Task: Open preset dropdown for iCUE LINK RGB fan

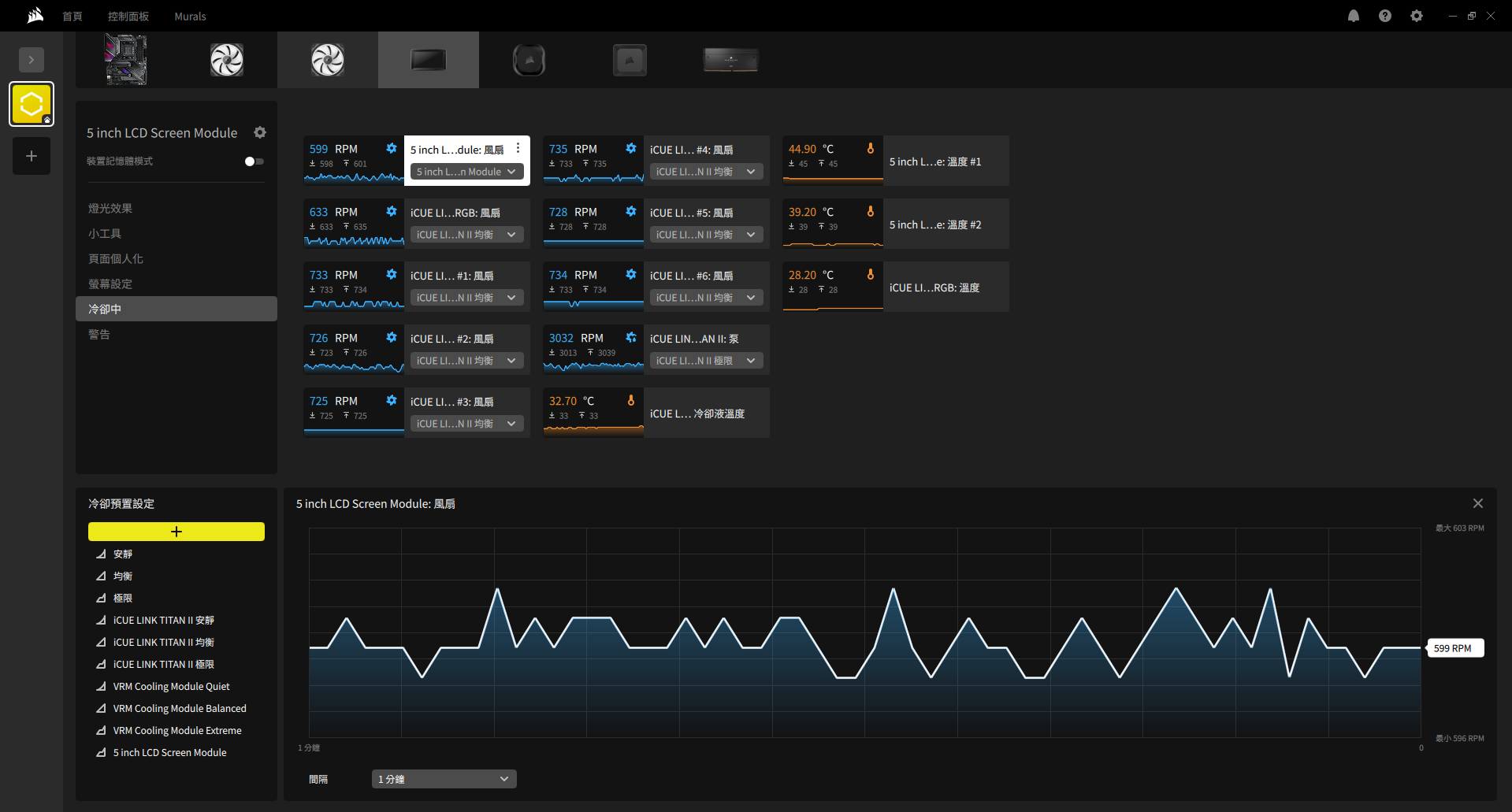Action: 466,235
